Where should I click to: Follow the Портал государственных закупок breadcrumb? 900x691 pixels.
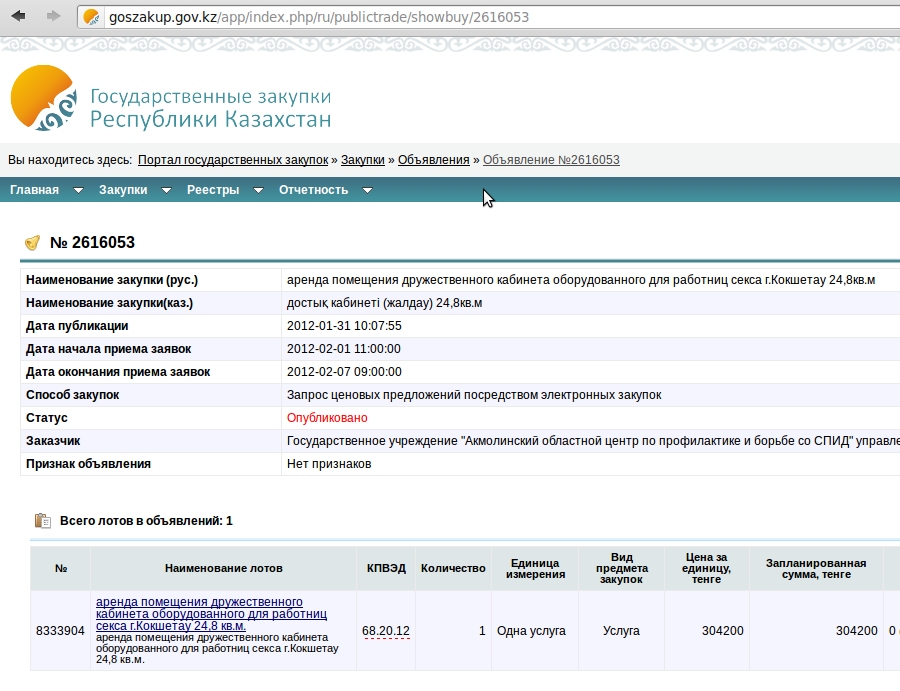coord(233,160)
